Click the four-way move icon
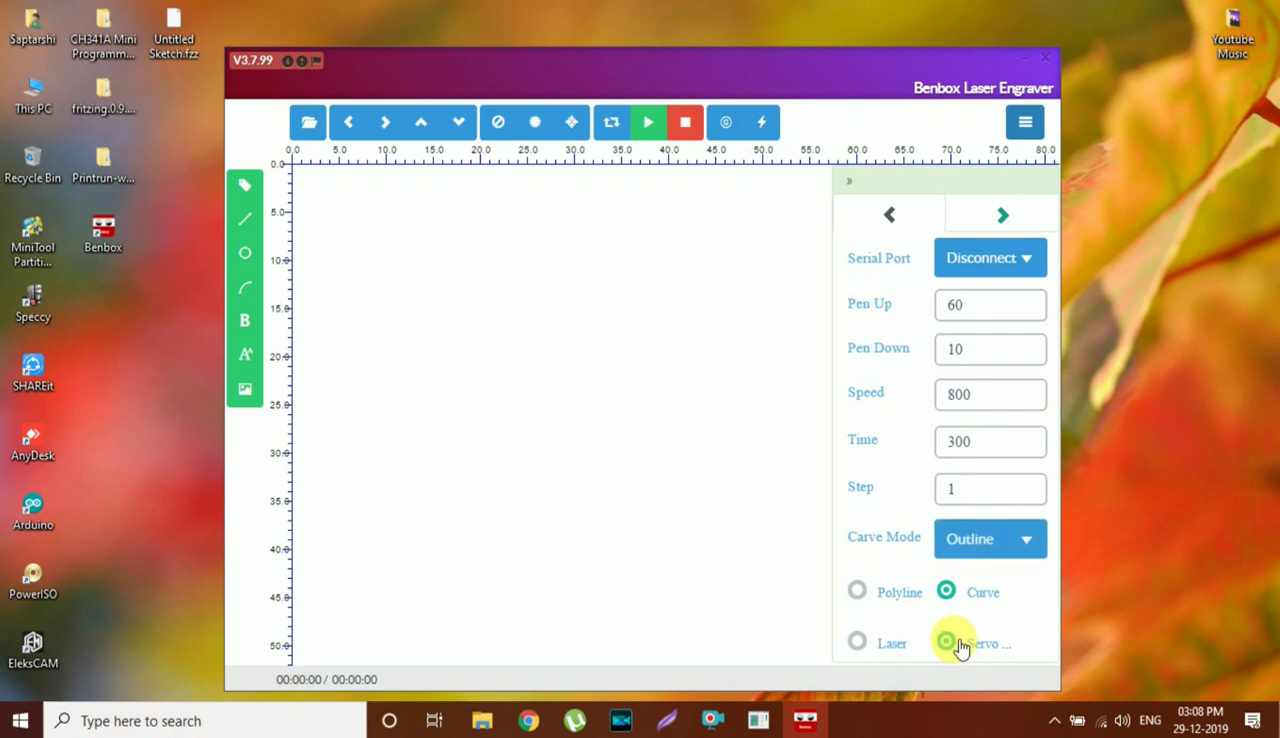 click(x=571, y=122)
